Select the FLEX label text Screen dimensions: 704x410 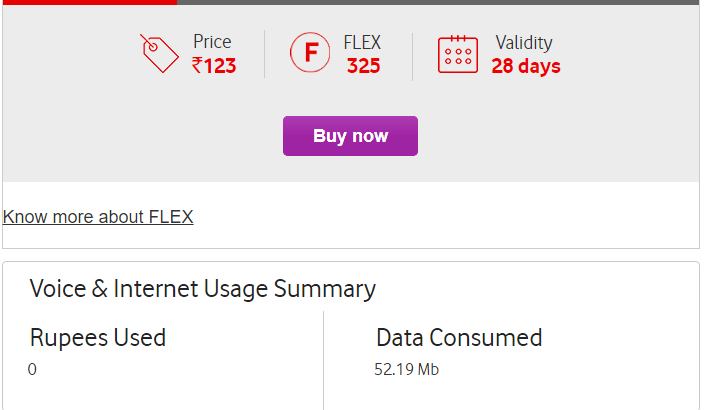click(x=362, y=43)
